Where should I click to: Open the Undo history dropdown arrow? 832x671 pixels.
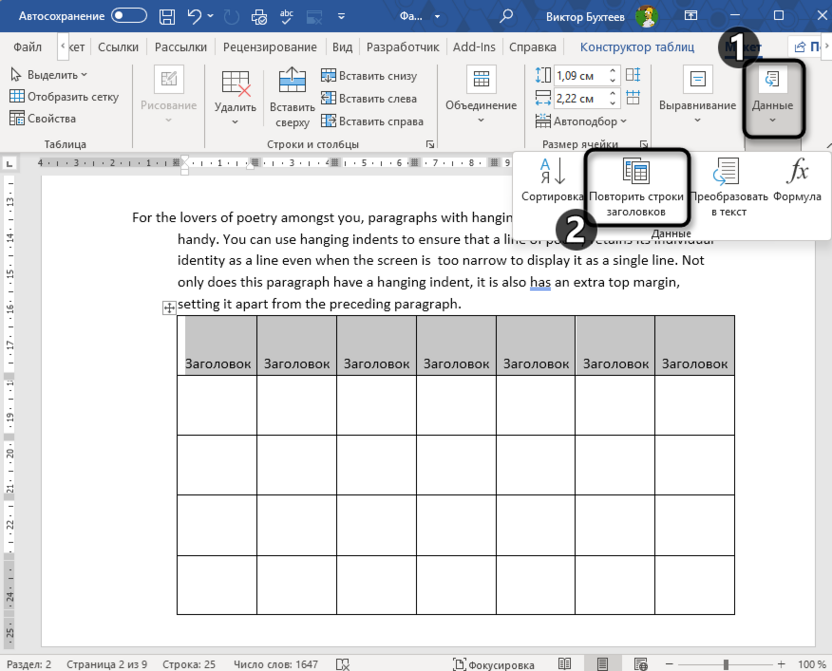click(211, 16)
